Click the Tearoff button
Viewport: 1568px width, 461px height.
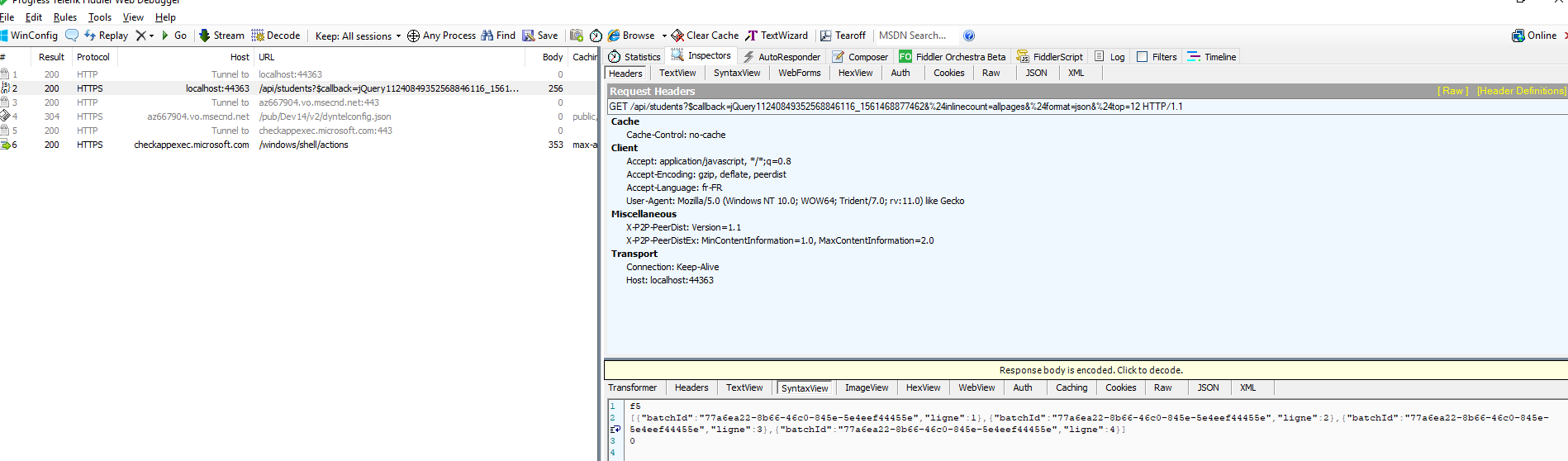point(843,36)
